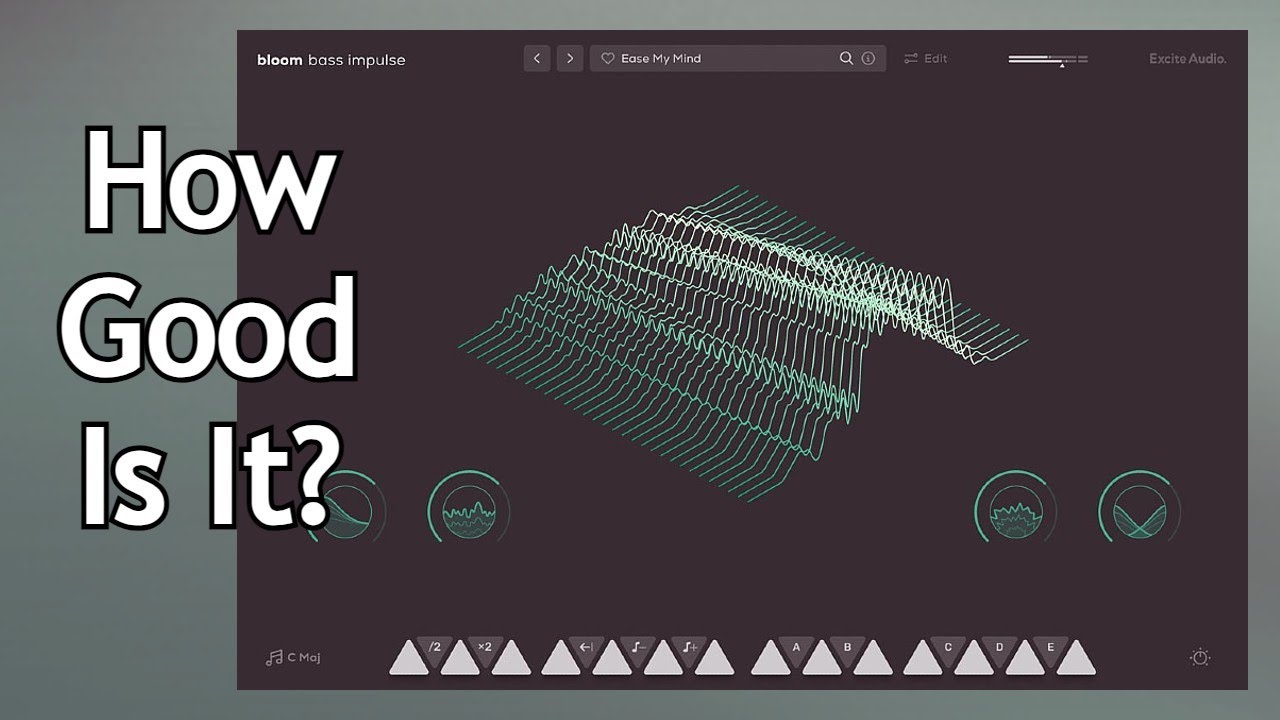Go to the next preset with right arrow
Image resolution: width=1280 pixels, height=720 pixels.
570,58
